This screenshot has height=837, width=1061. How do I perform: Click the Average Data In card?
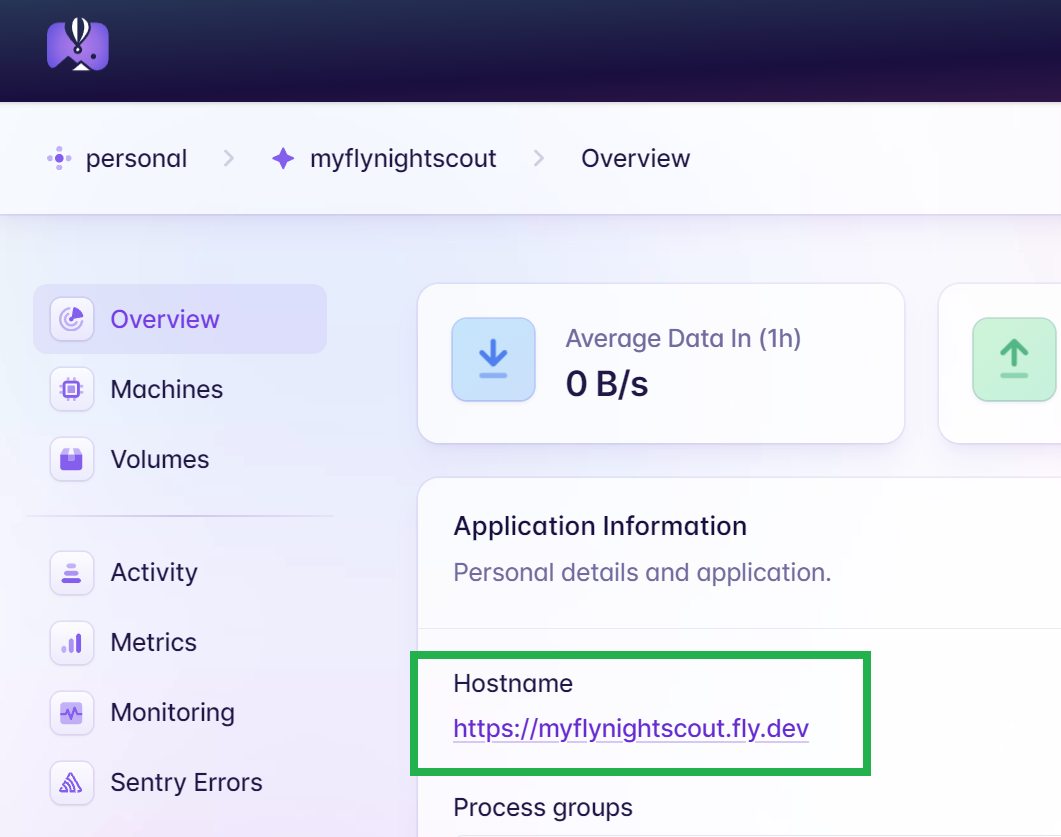(661, 363)
